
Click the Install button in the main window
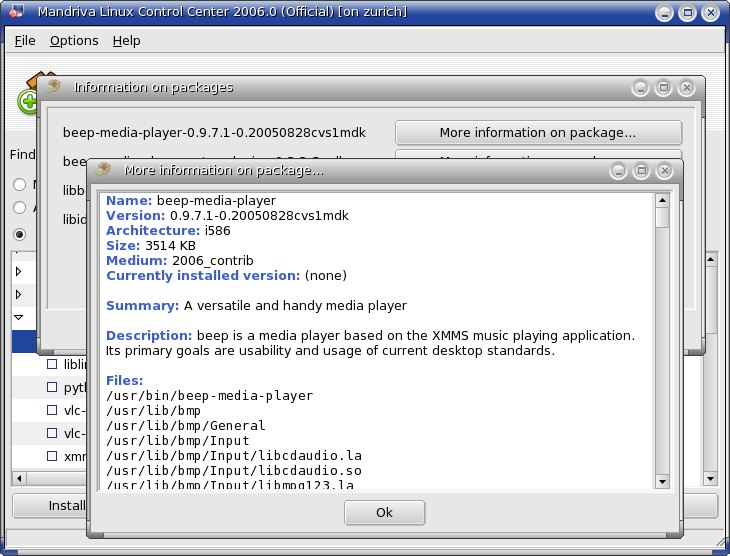pos(50,506)
